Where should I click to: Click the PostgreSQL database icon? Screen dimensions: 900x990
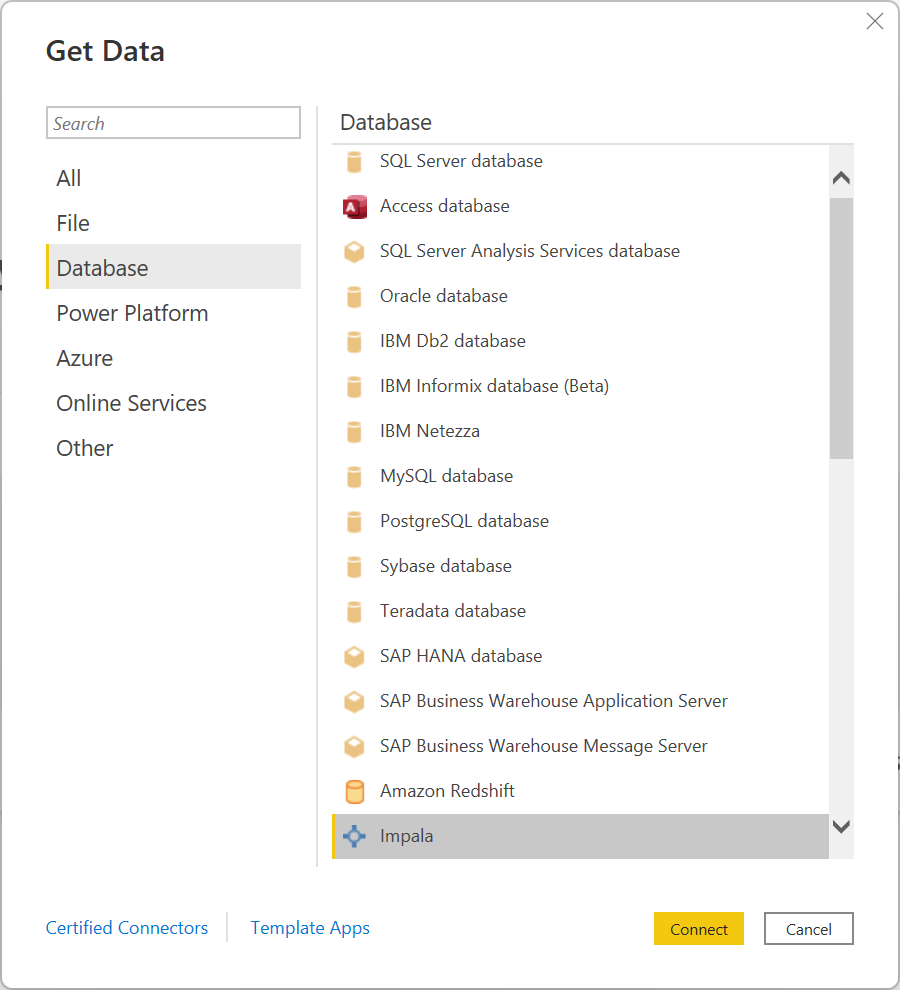(354, 521)
